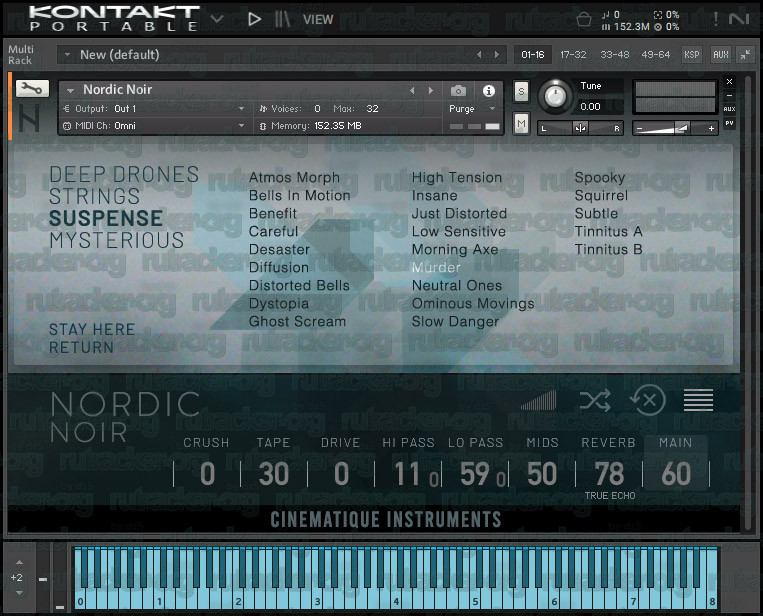Click the RETURN option

81,347
